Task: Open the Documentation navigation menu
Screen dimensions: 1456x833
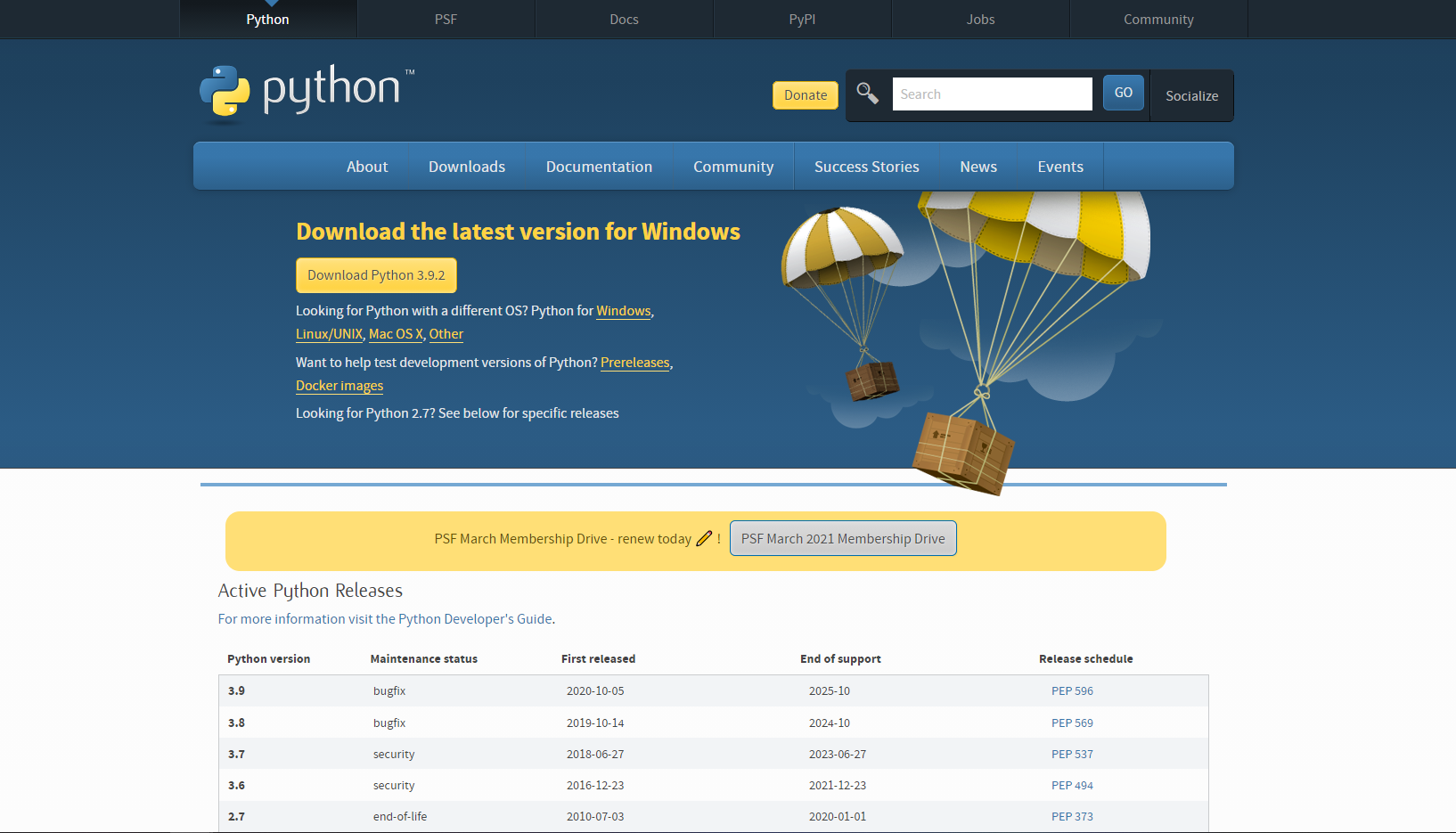Action: pyautogui.click(x=600, y=167)
